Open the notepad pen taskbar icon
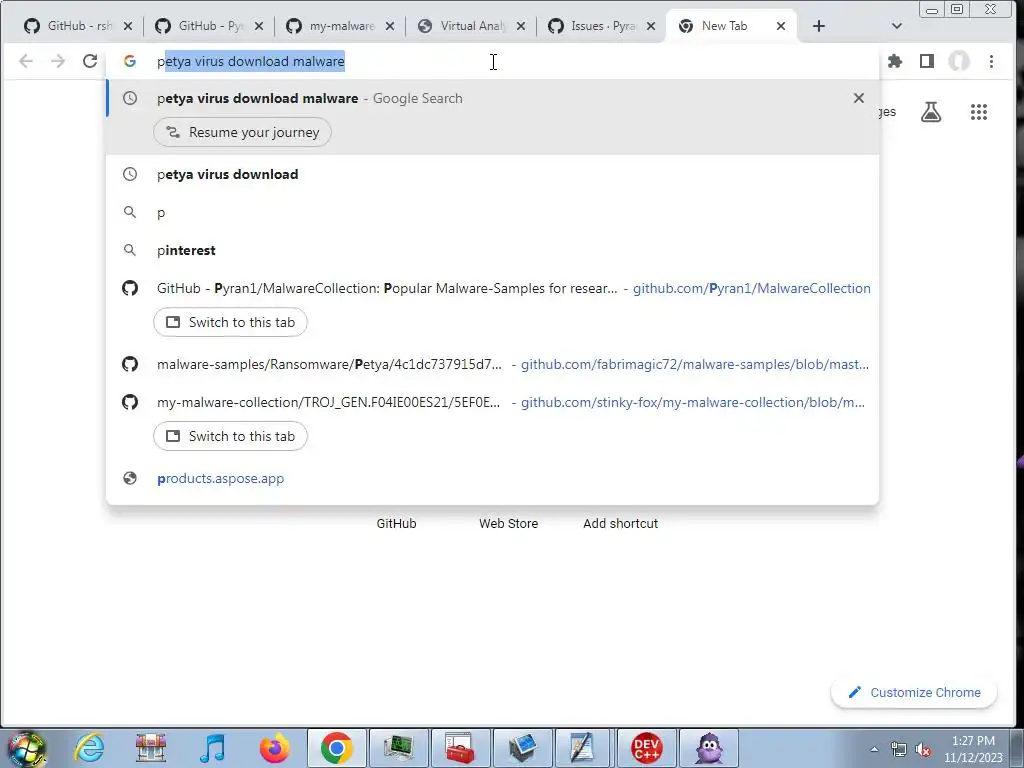The width and height of the screenshot is (1024, 768). (581, 748)
